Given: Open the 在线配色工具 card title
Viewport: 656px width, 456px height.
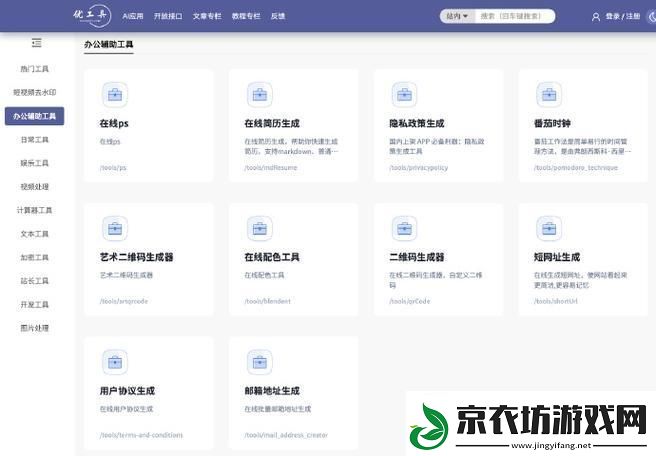Looking at the screenshot, I should coord(272,257).
